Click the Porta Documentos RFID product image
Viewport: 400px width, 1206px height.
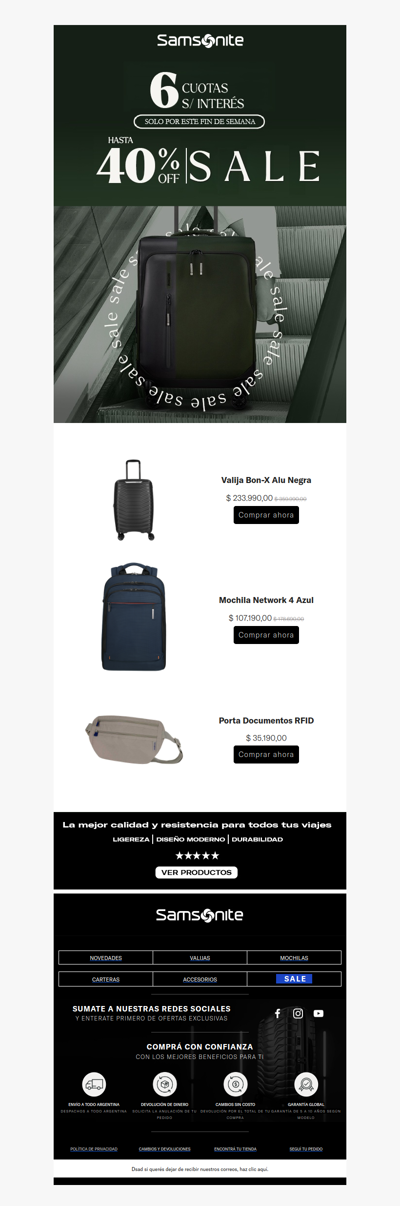pyautogui.click(x=134, y=739)
